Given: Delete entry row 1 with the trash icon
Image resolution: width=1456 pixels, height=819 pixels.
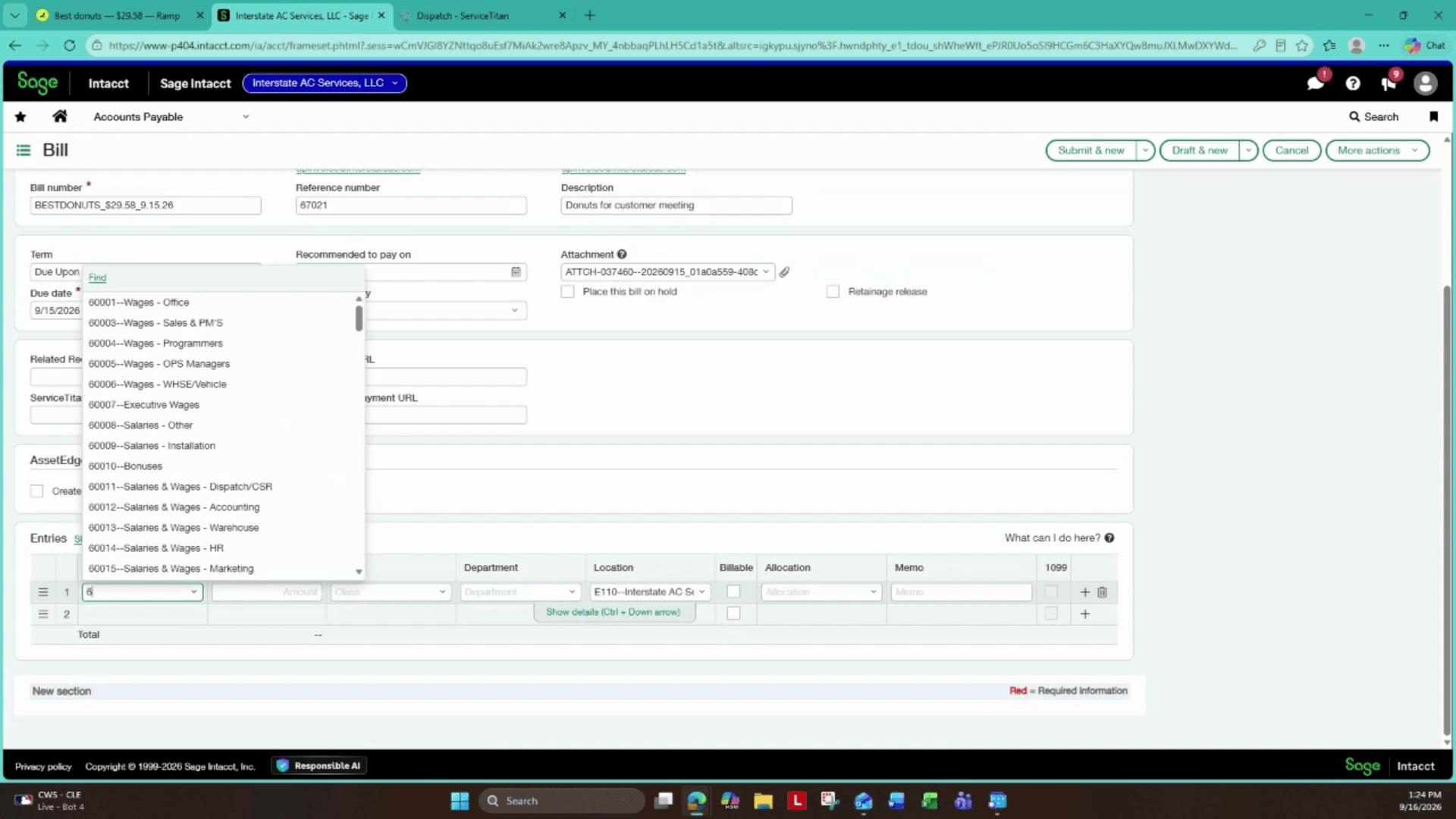Looking at the screenshot, I should click(x=1103, y=592).
